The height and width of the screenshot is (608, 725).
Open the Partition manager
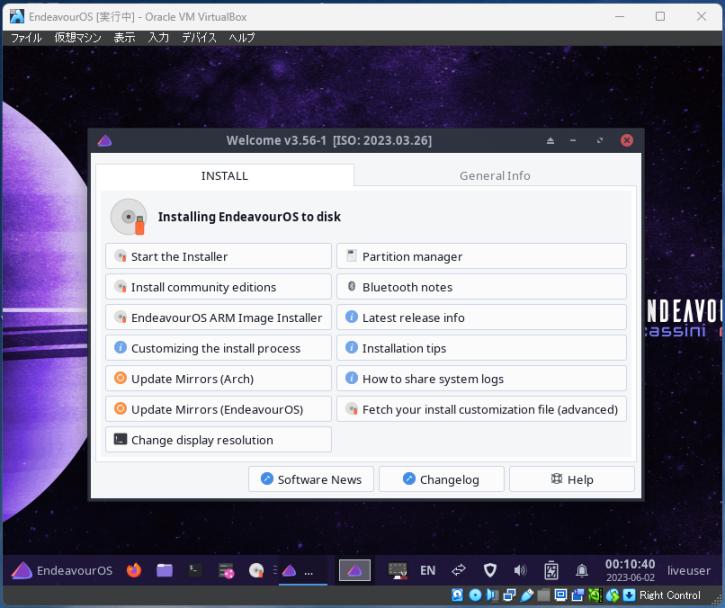point(481,256)
